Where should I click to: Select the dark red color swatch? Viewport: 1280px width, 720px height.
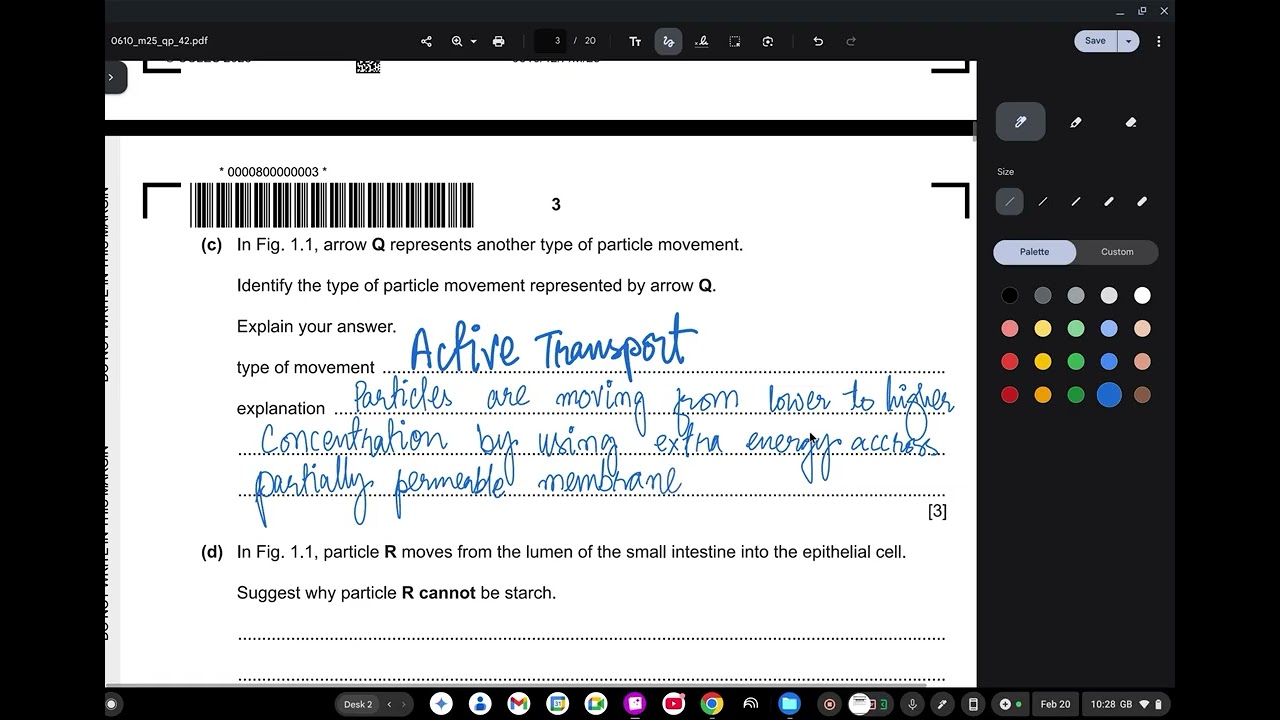[1010, 395]
